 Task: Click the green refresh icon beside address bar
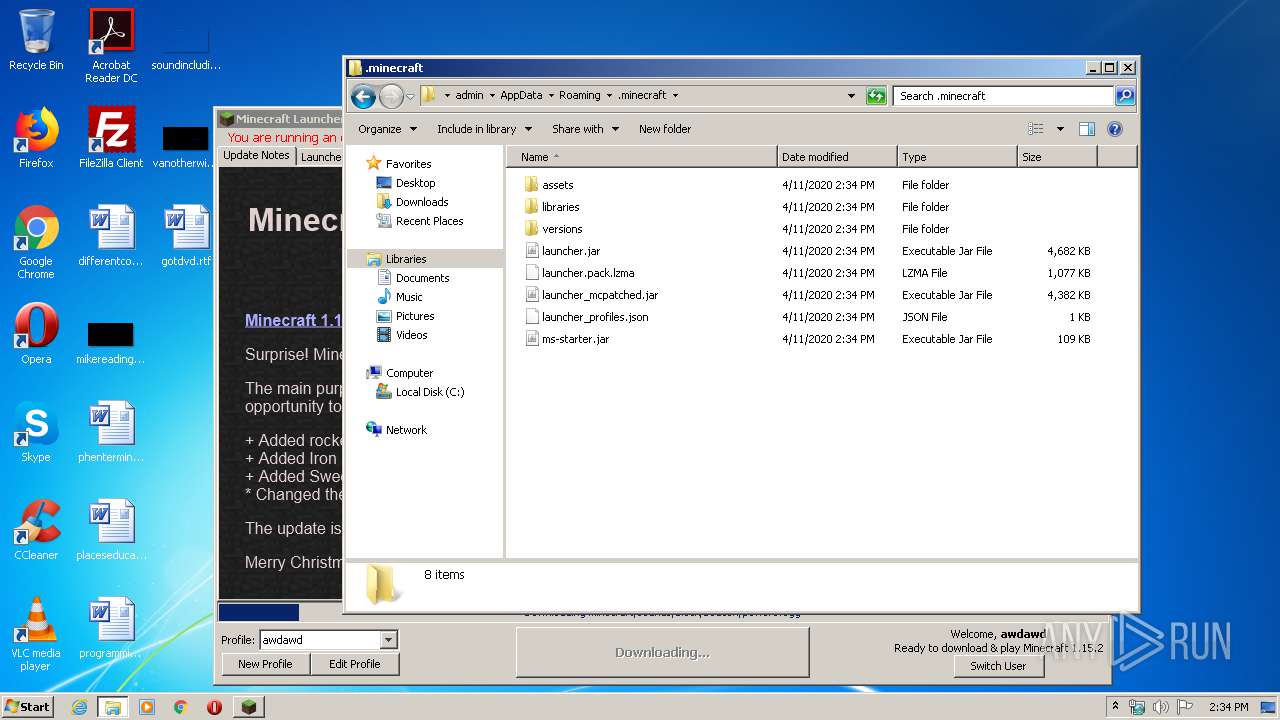coord(876,96)
